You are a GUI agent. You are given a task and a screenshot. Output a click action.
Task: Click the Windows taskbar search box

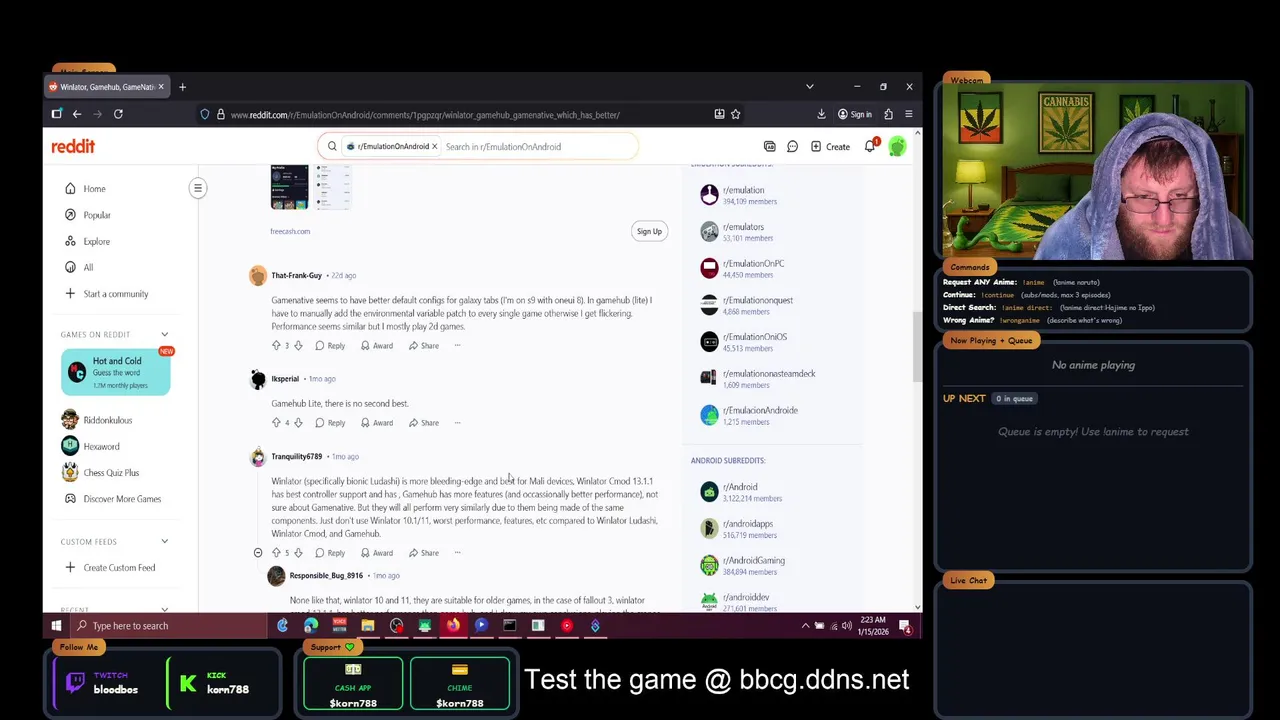[x=170, y=626]
